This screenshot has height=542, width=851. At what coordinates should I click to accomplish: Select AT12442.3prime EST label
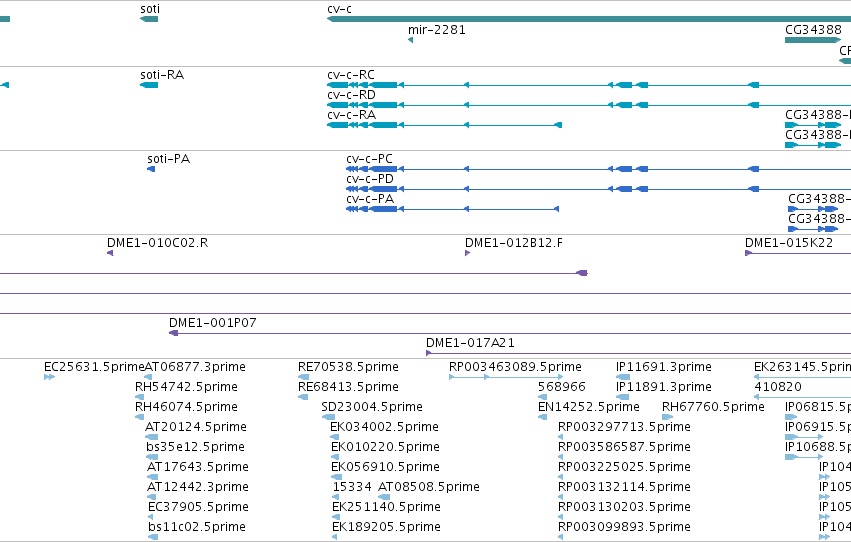pos(198,487)
